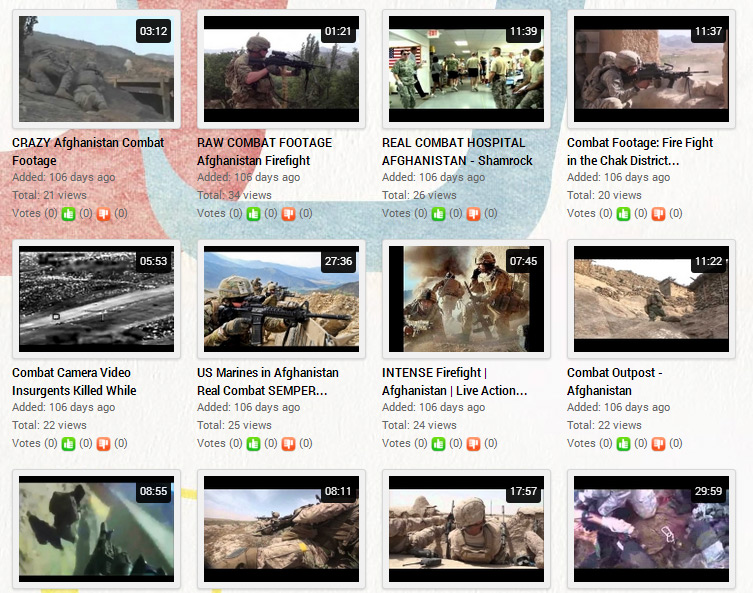Like the US Marines in Afghanistan video
Viewport: 753px width, 593px height.
click(x=254, y=444)
